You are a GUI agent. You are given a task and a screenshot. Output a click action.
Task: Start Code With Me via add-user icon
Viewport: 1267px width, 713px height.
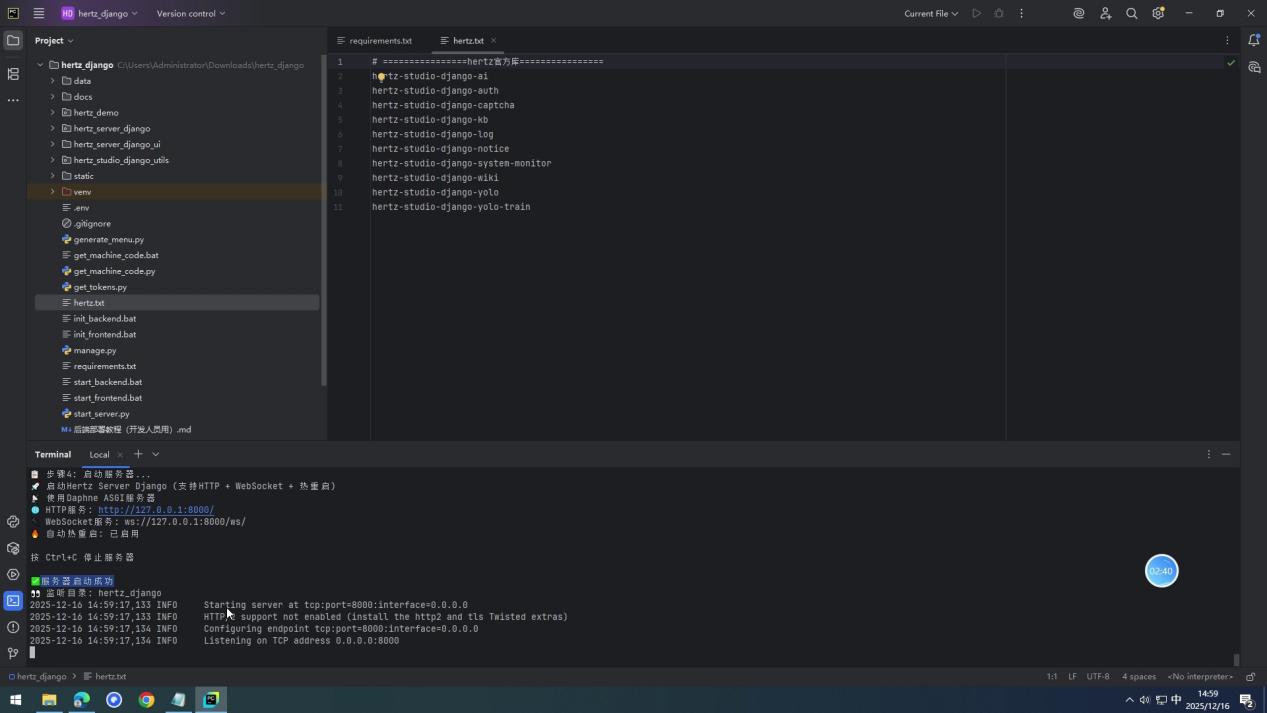(x=1105, y=13)
